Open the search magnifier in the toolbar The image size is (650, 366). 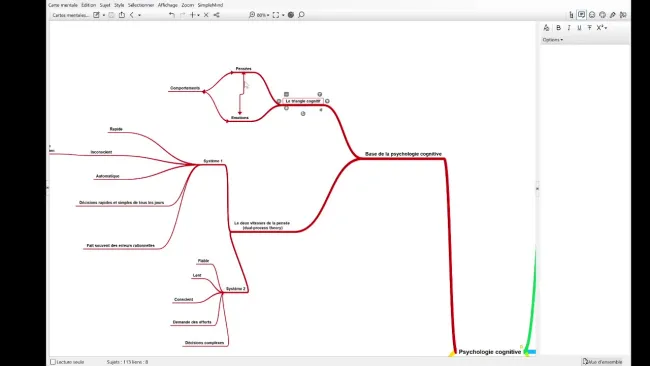(301, 15)
